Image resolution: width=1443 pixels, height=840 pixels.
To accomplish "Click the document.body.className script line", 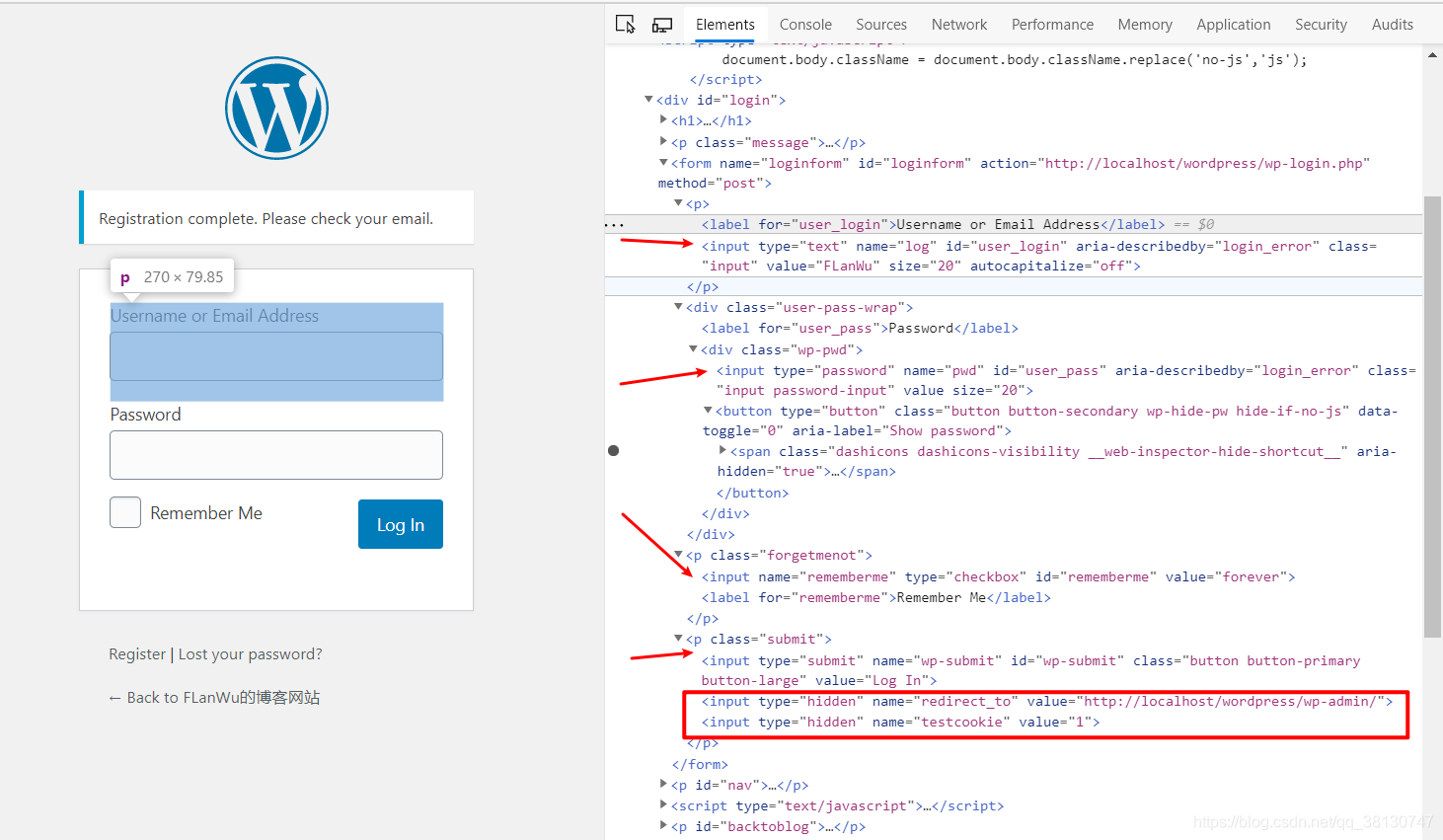I will 1015,59.
